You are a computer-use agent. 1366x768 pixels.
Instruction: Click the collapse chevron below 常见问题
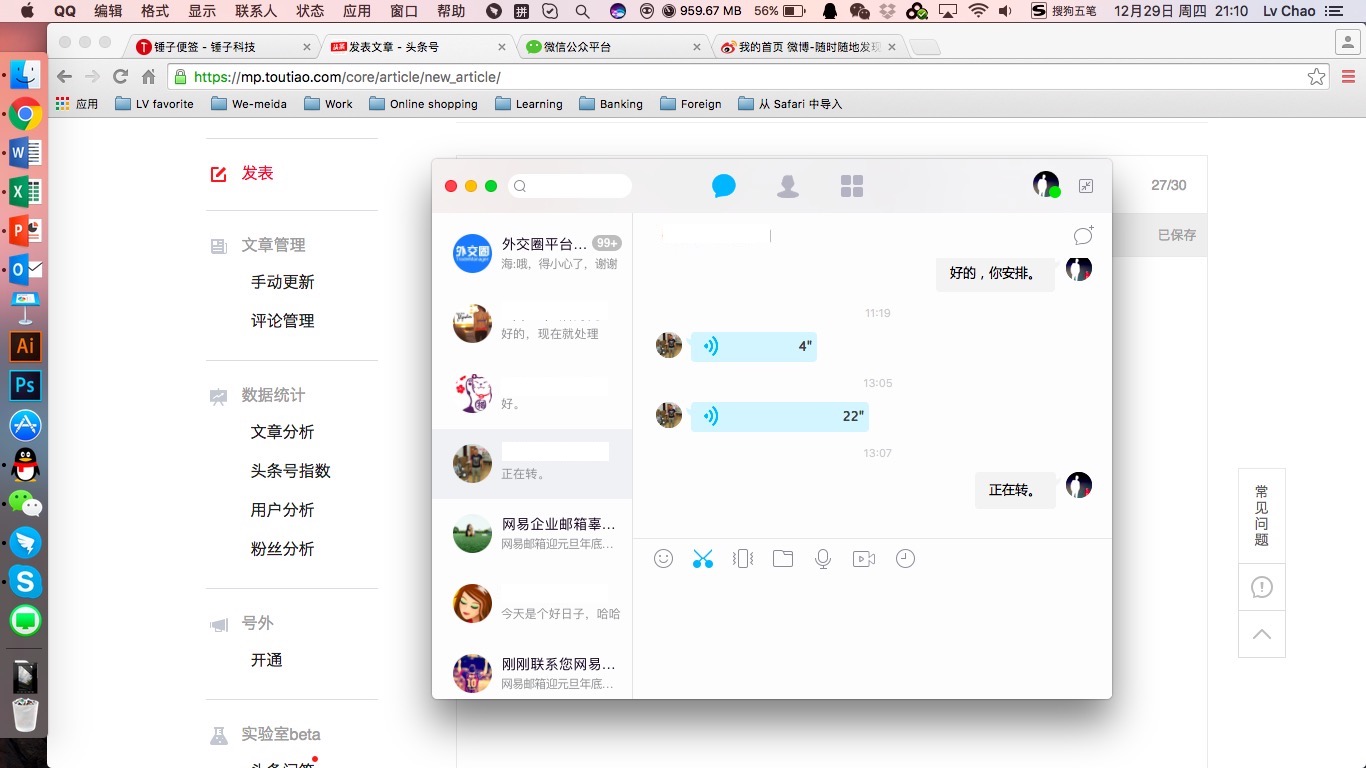[1261, 634]
